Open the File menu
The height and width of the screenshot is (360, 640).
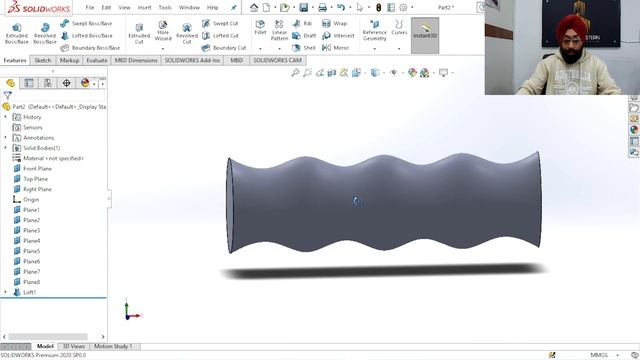90,7
